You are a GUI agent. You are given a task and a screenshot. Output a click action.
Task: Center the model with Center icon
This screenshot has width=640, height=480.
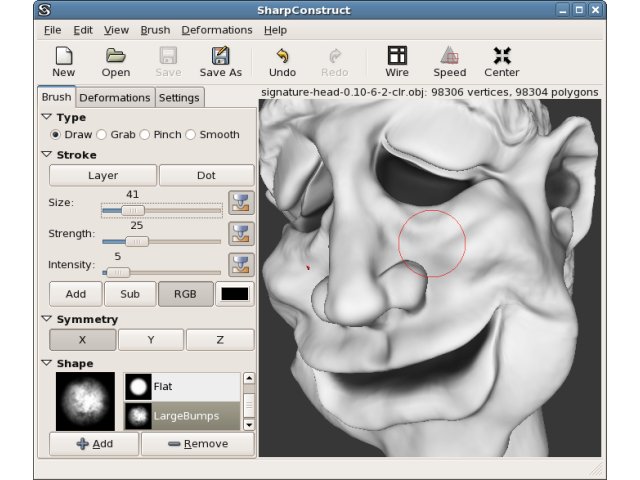(x=502, y=56)
